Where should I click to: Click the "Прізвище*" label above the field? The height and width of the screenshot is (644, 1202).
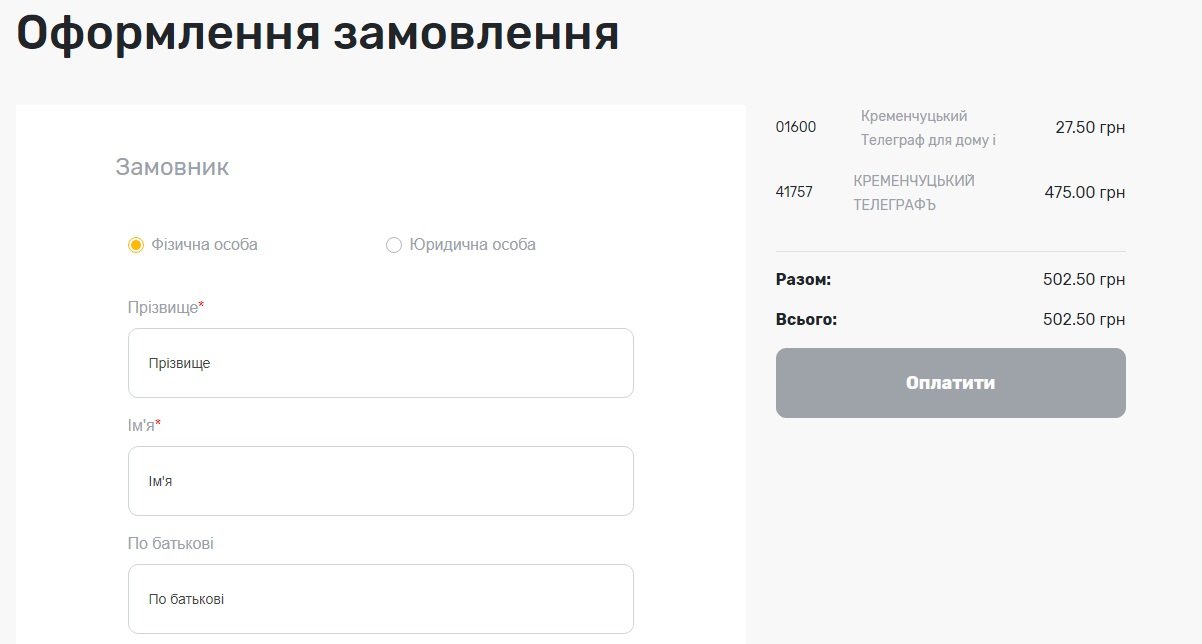165,307
